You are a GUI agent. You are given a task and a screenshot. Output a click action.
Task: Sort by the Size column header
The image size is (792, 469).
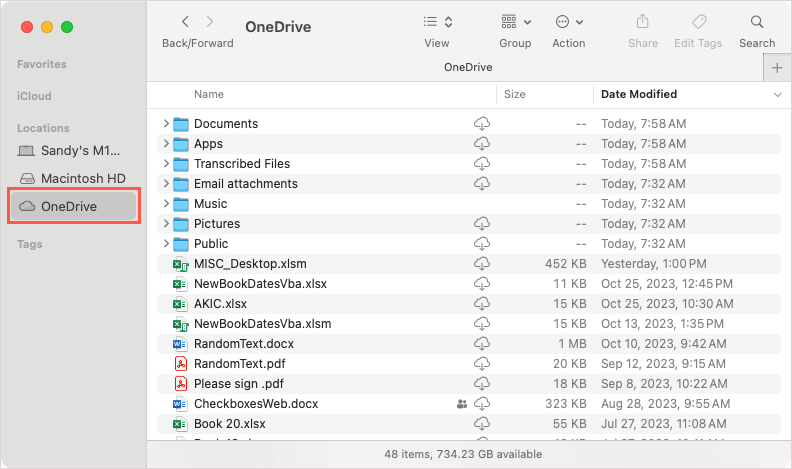[515, 94]
